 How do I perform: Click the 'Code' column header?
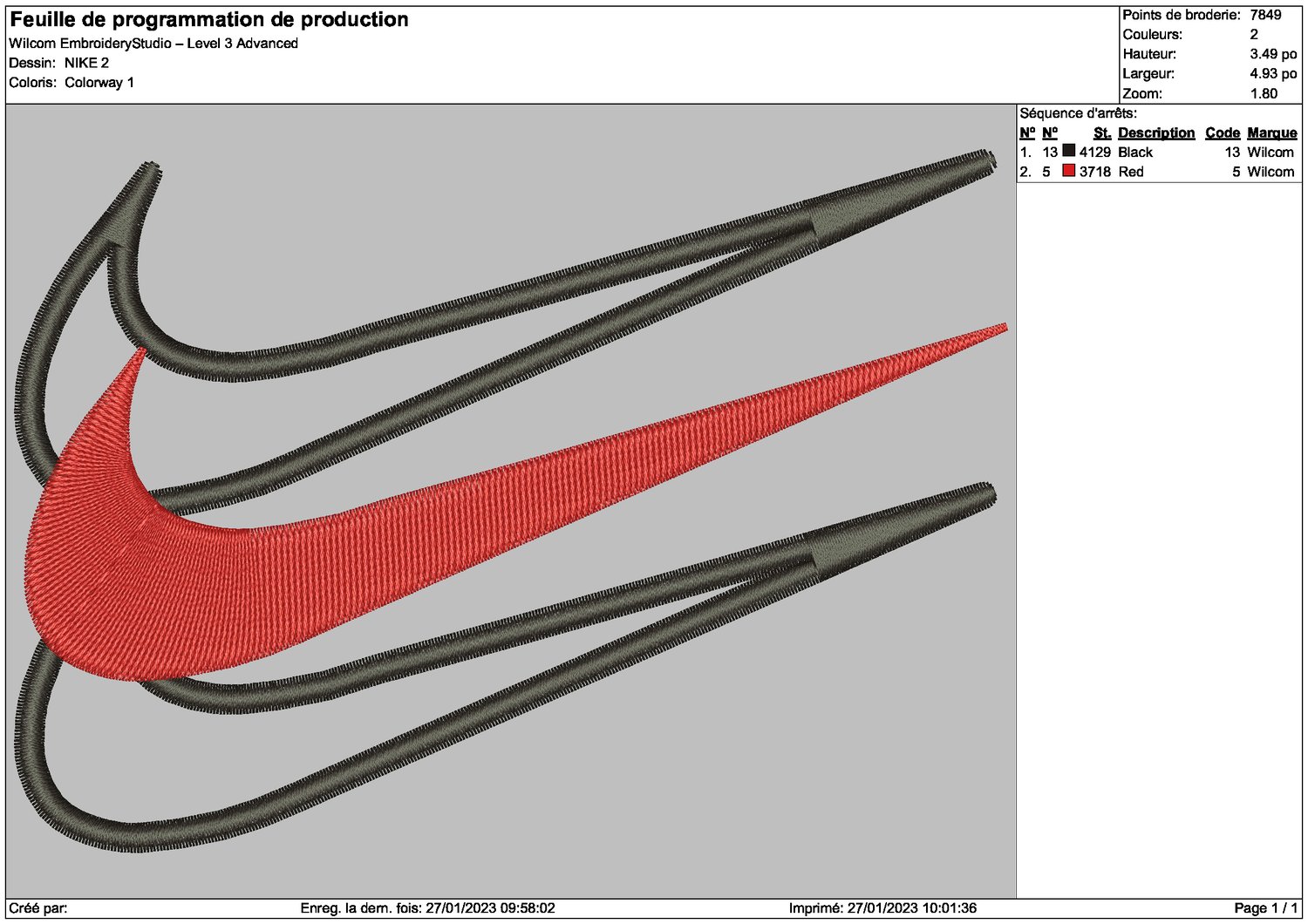point(1223,132)
